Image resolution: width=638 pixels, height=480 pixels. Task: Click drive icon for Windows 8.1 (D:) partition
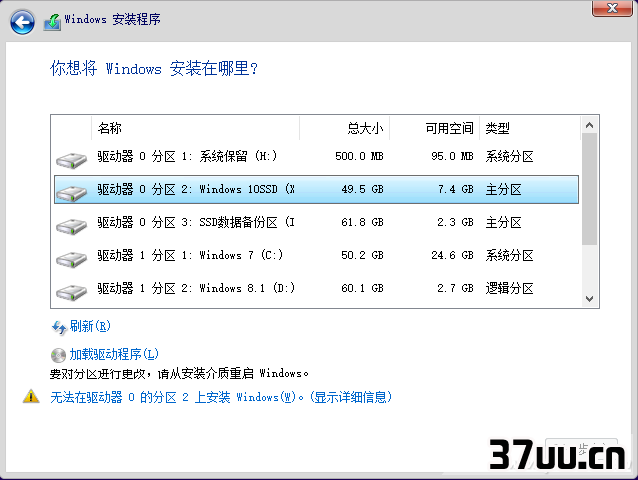(71, 292)
